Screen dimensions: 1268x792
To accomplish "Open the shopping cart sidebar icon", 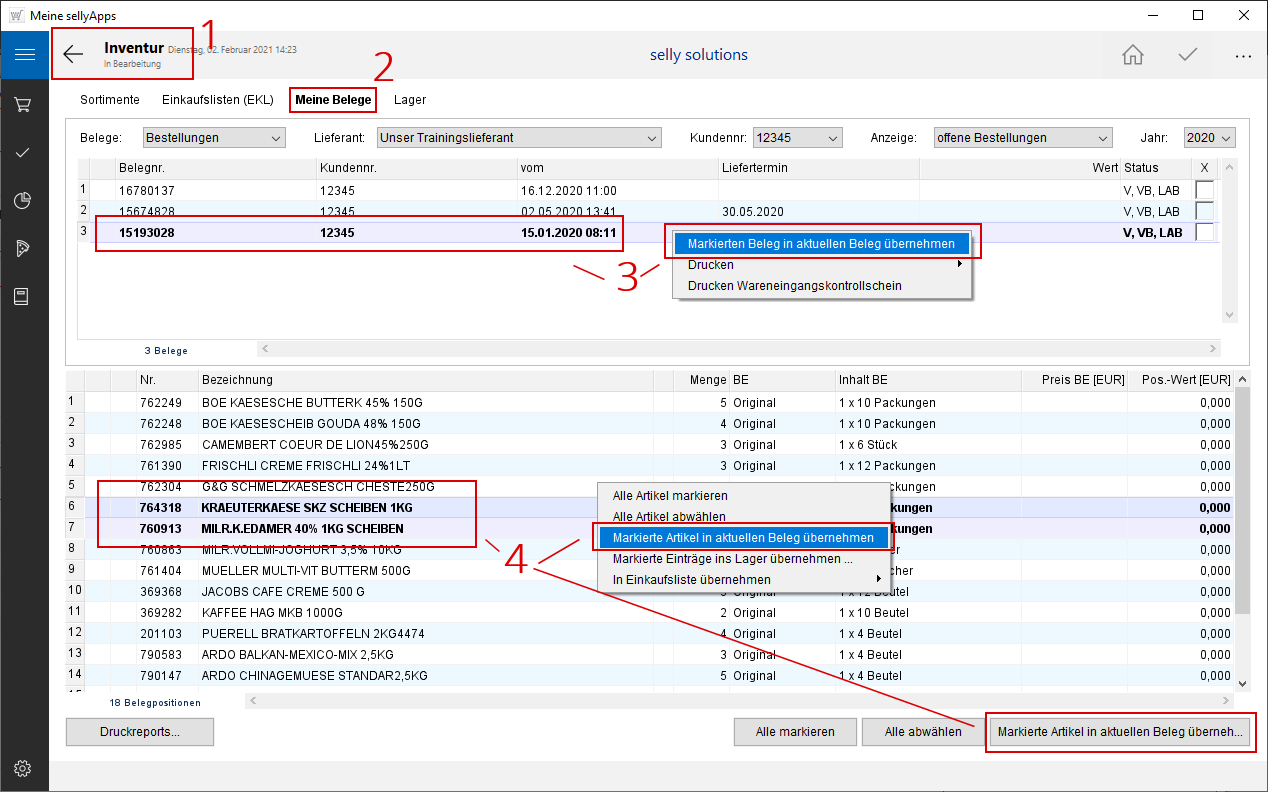I will [x=24, y=105].
